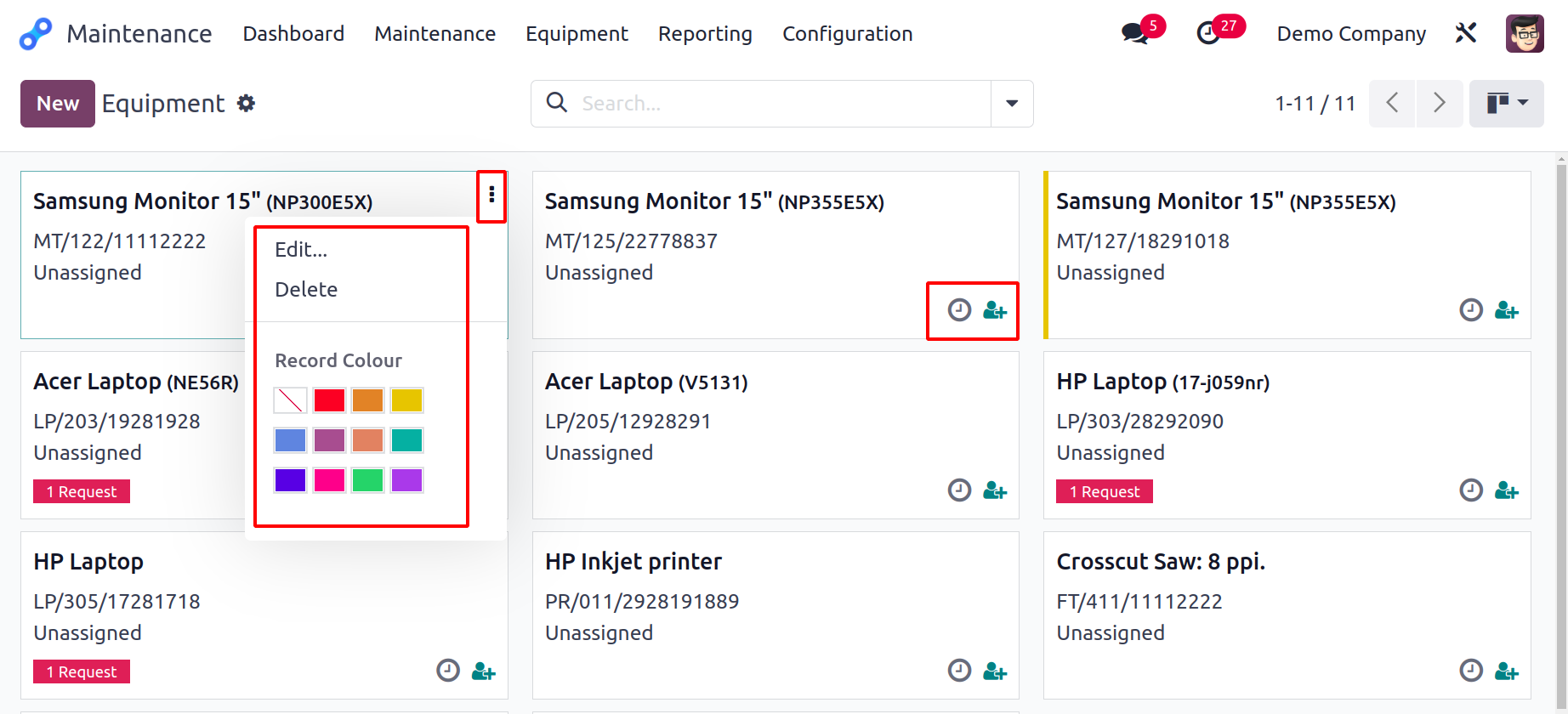This screenshot has height=714, width=1568.
Task: Expand the search options dropdown arrow
Action: pos(1012,104)
